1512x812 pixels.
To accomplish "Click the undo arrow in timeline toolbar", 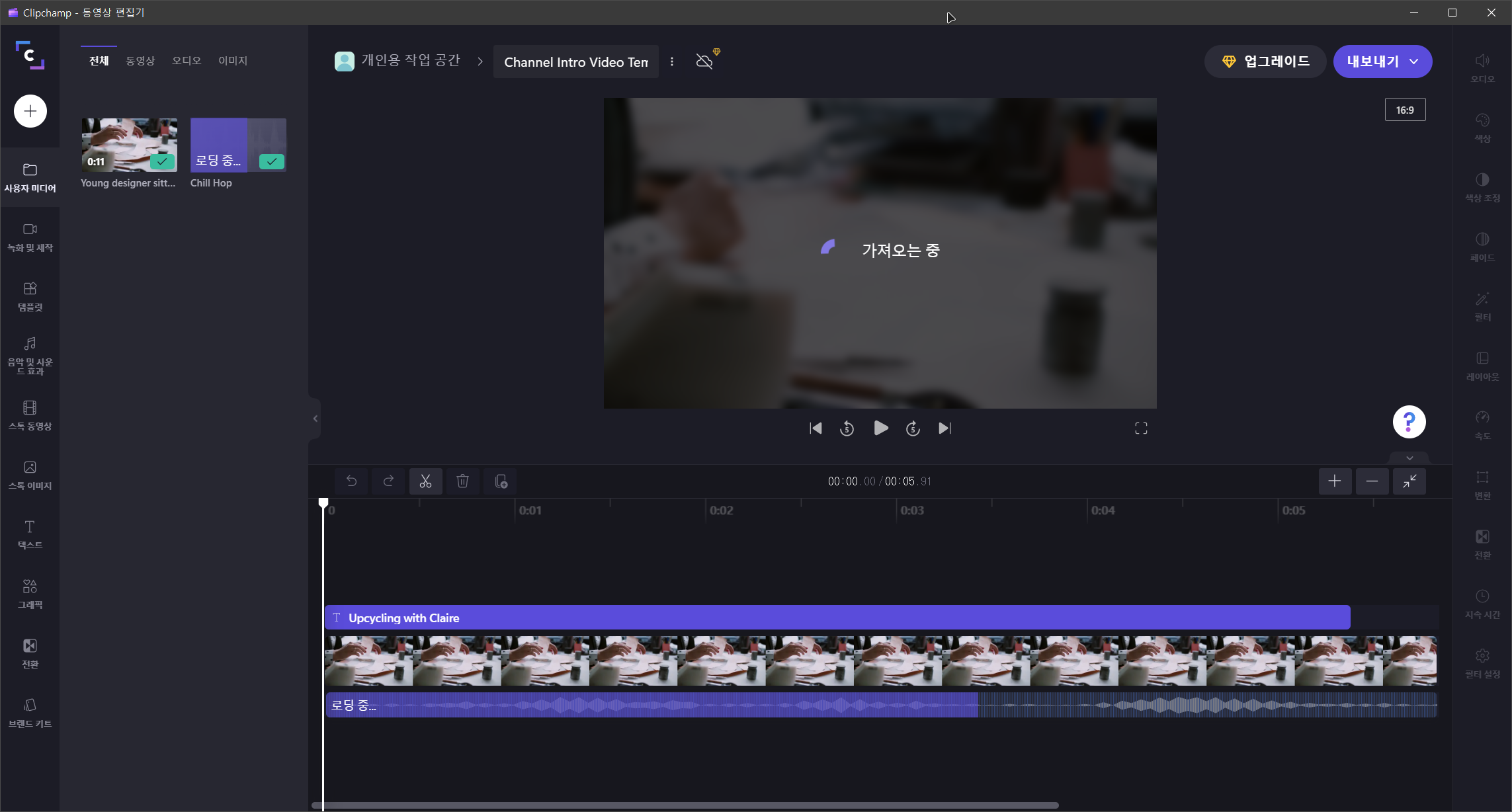I will (x=351, y=481).
